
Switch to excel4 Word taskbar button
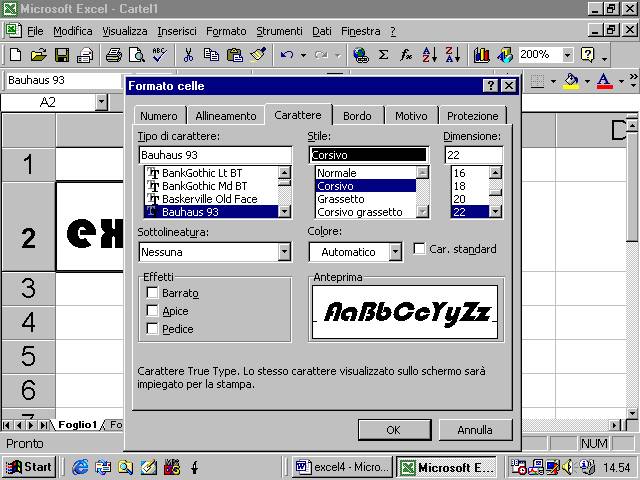342,467
